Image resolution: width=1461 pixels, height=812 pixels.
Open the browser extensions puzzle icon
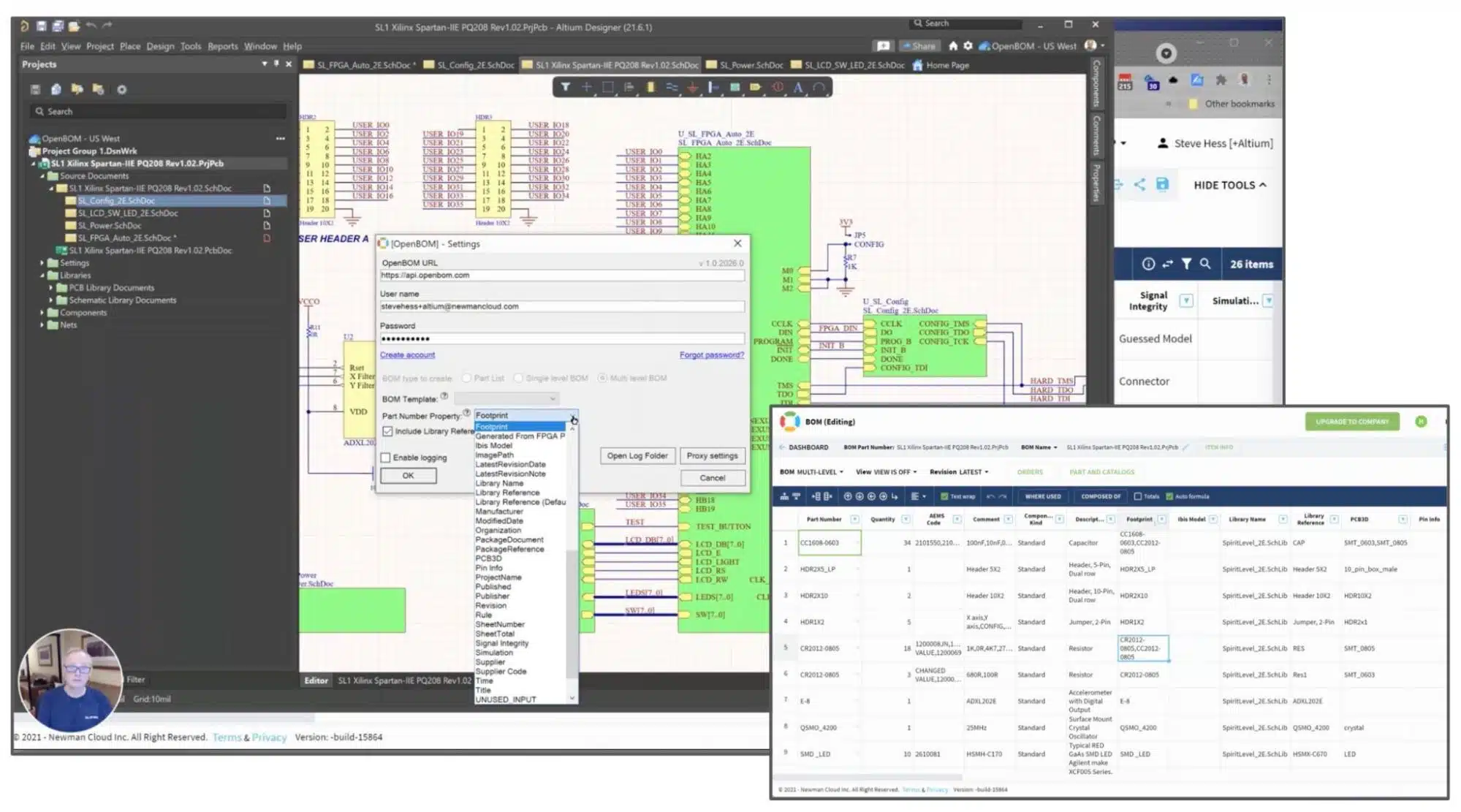click(1221, 80)
